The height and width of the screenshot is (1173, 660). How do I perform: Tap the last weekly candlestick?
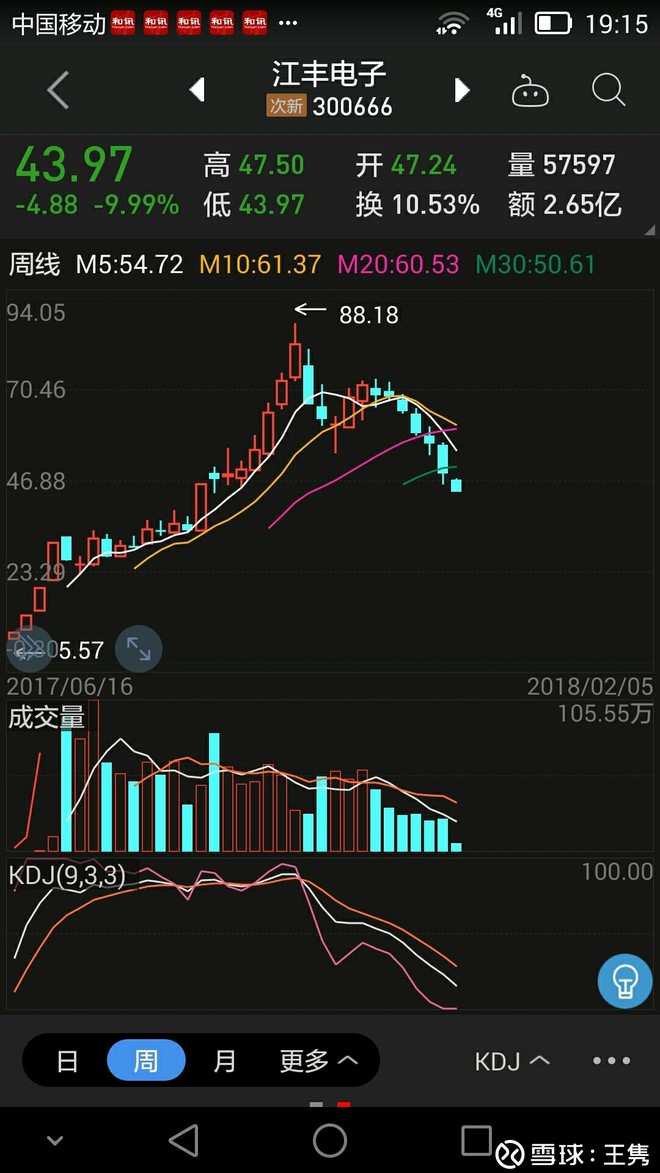tap(456, 486)
